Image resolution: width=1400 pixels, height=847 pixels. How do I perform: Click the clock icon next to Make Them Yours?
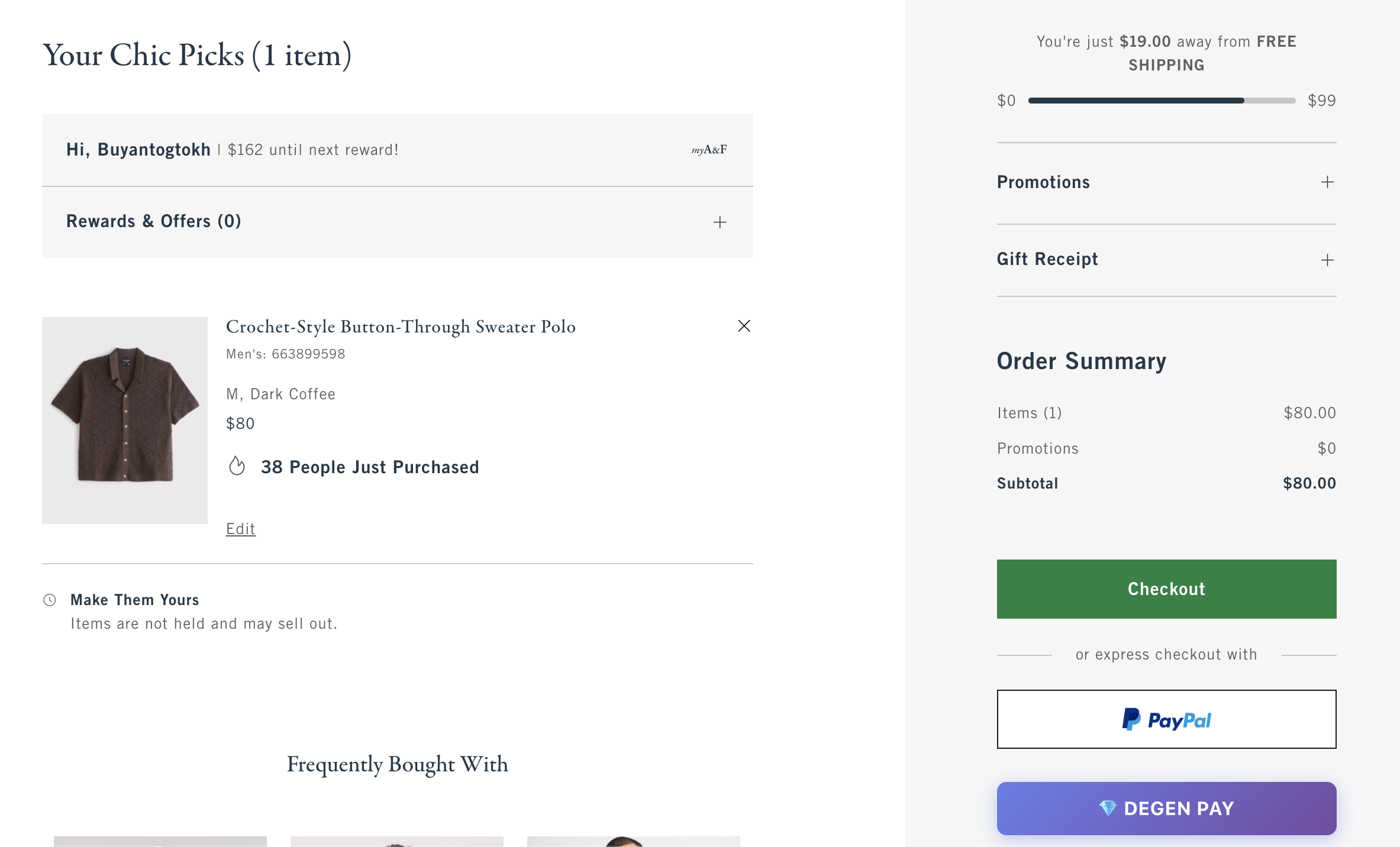click(50, 600)
